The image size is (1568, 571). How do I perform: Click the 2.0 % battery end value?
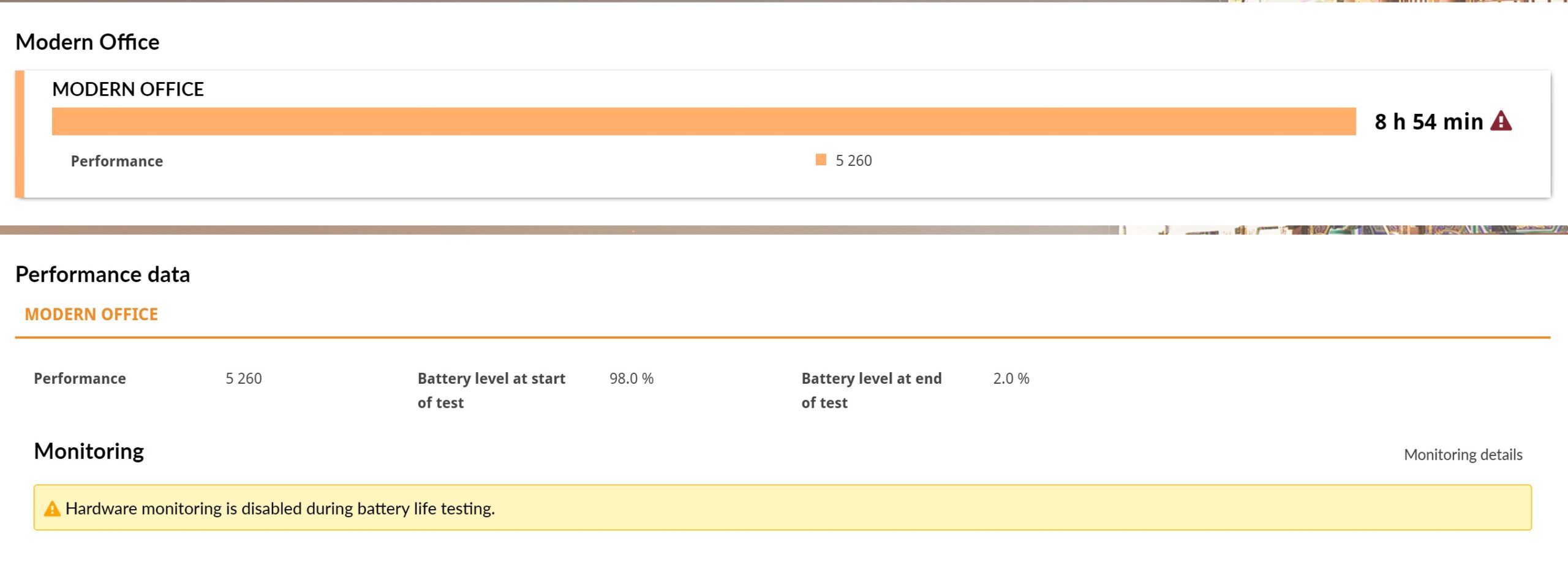tap(1011, 379)
